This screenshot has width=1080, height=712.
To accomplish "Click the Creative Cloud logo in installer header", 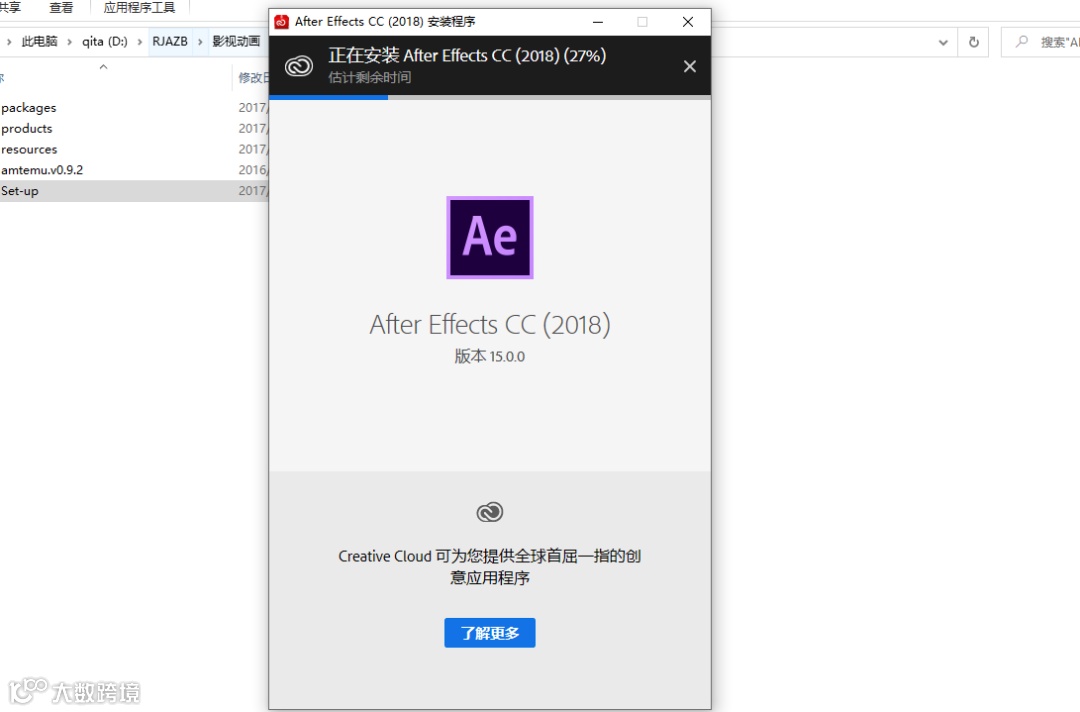I will [299, 66].
